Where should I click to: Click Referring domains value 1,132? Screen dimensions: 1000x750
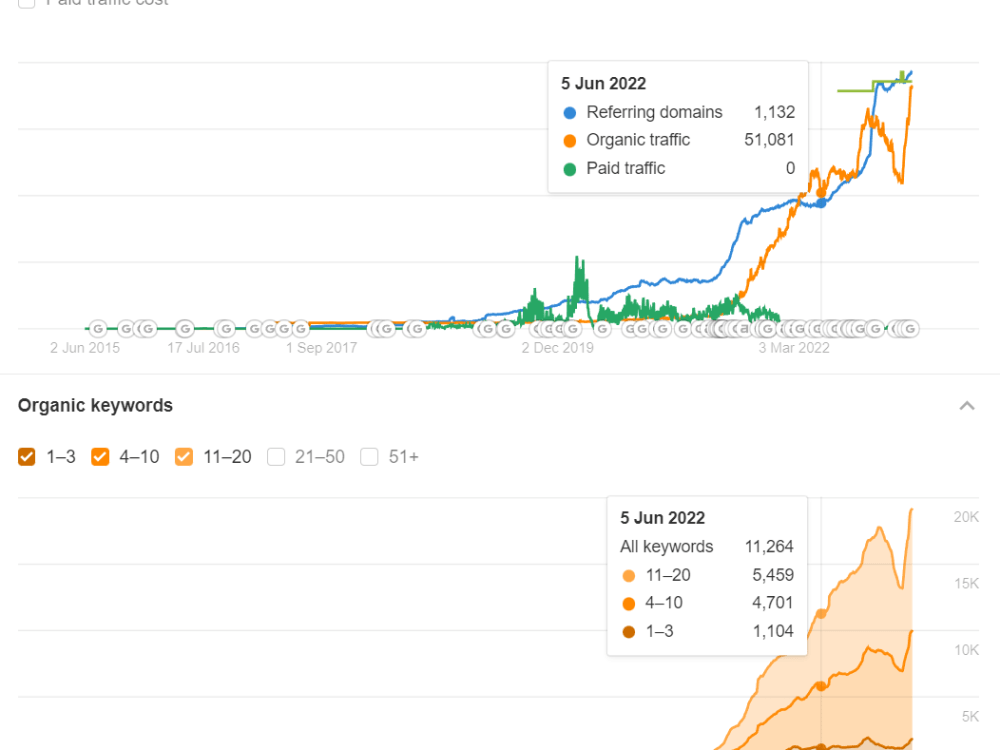click(x=774, y=112)
